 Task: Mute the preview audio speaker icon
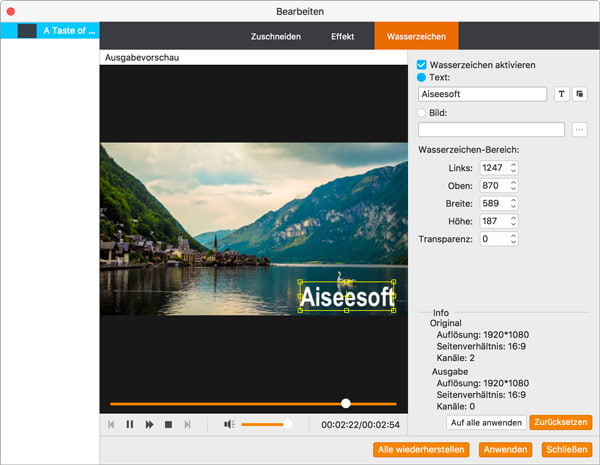coord(228,424)
